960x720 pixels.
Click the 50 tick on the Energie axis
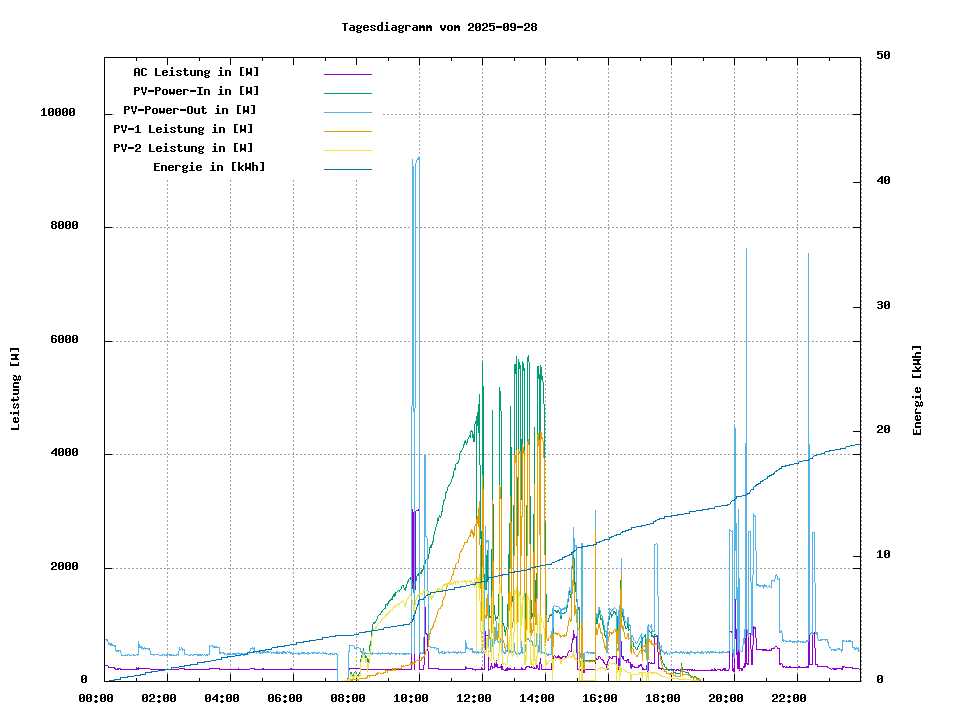pos(883,56)
